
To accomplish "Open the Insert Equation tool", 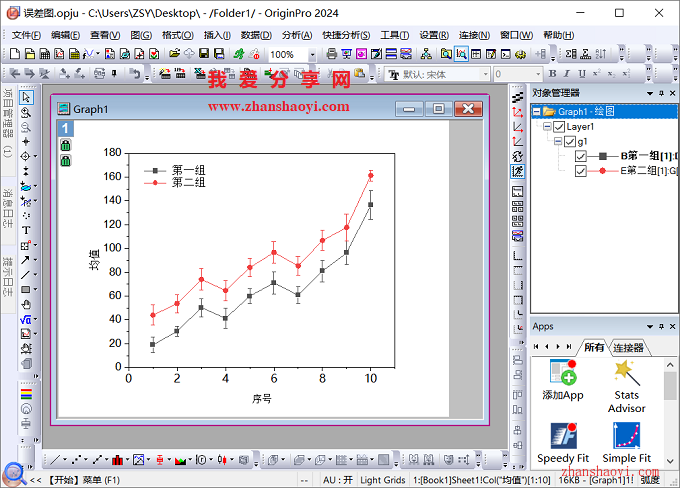I will tap(26, 320).
